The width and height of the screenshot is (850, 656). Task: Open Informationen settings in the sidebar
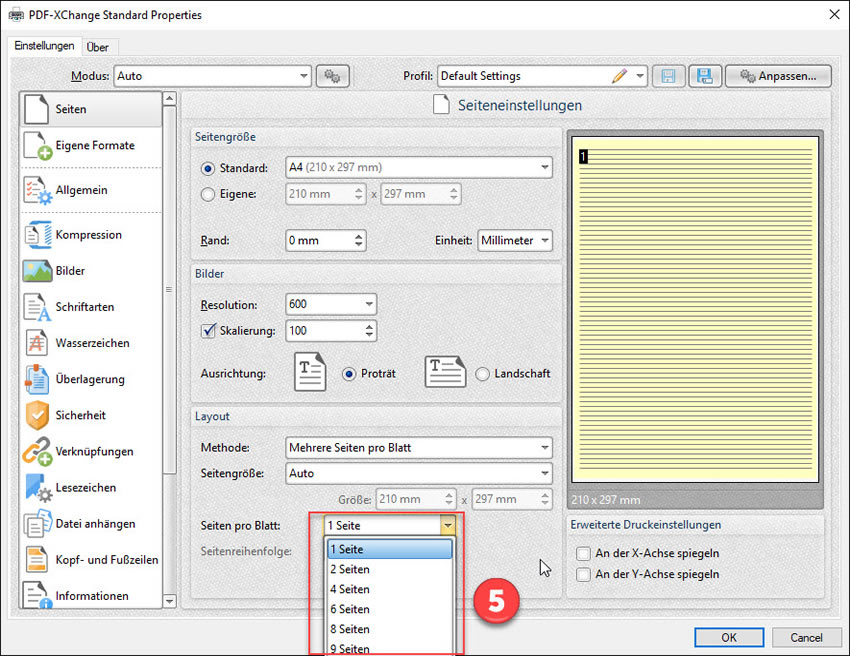(91, 595)
